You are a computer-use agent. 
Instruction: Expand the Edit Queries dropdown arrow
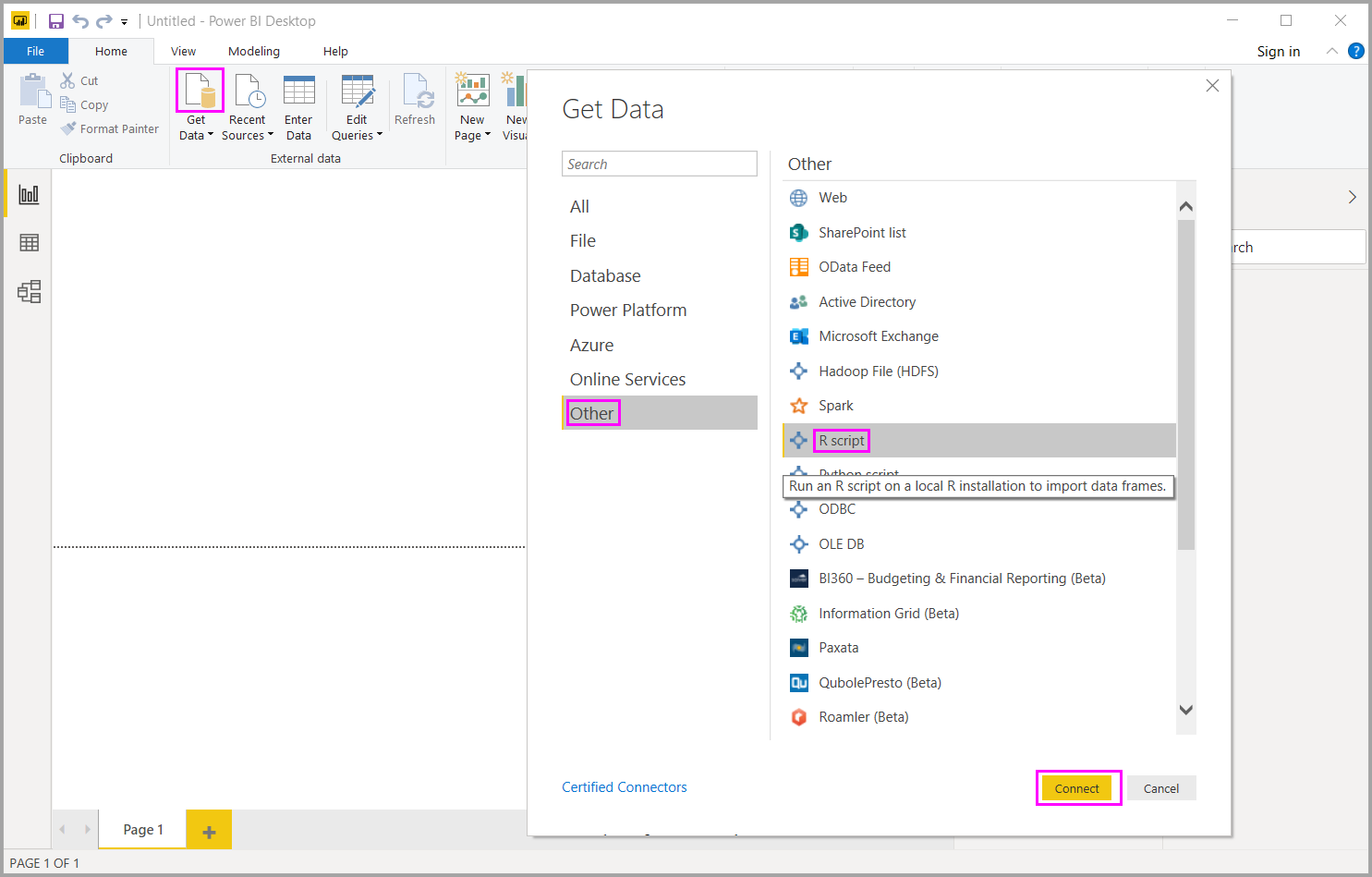coord(380,135)
